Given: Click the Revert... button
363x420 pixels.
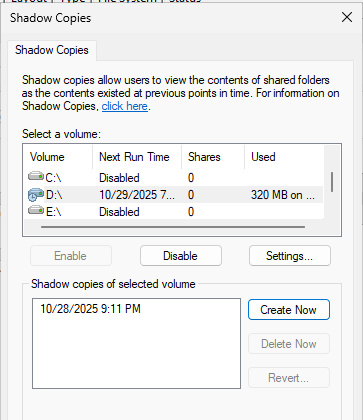Looking at the screenshot, I should 289,378.
